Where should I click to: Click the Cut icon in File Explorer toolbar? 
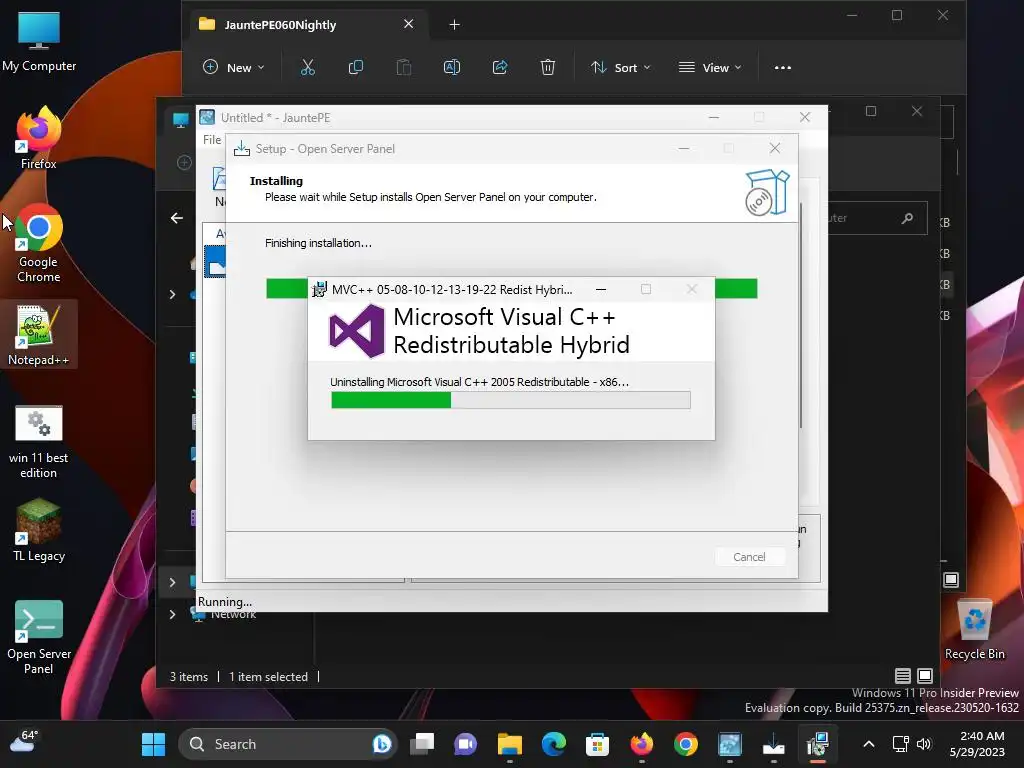coord(308,67)
